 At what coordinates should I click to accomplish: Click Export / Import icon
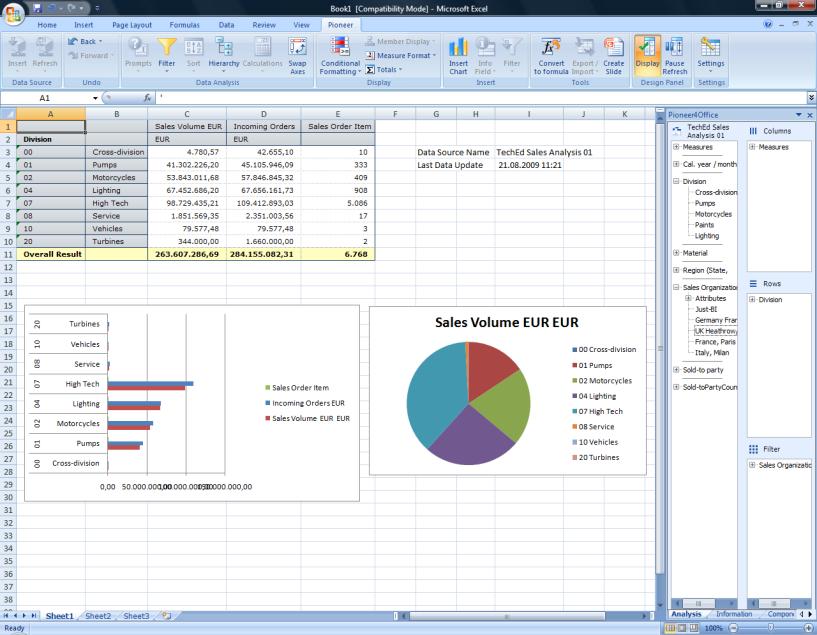point(583,56)
